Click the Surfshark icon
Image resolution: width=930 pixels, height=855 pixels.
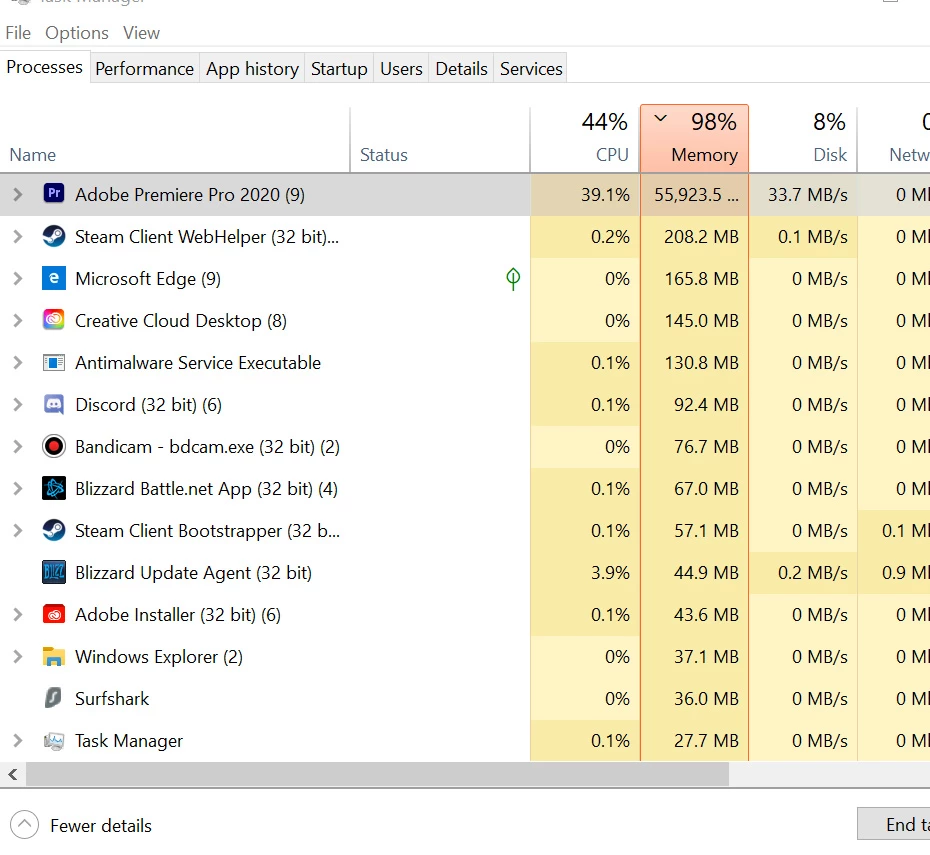point(54,698)
